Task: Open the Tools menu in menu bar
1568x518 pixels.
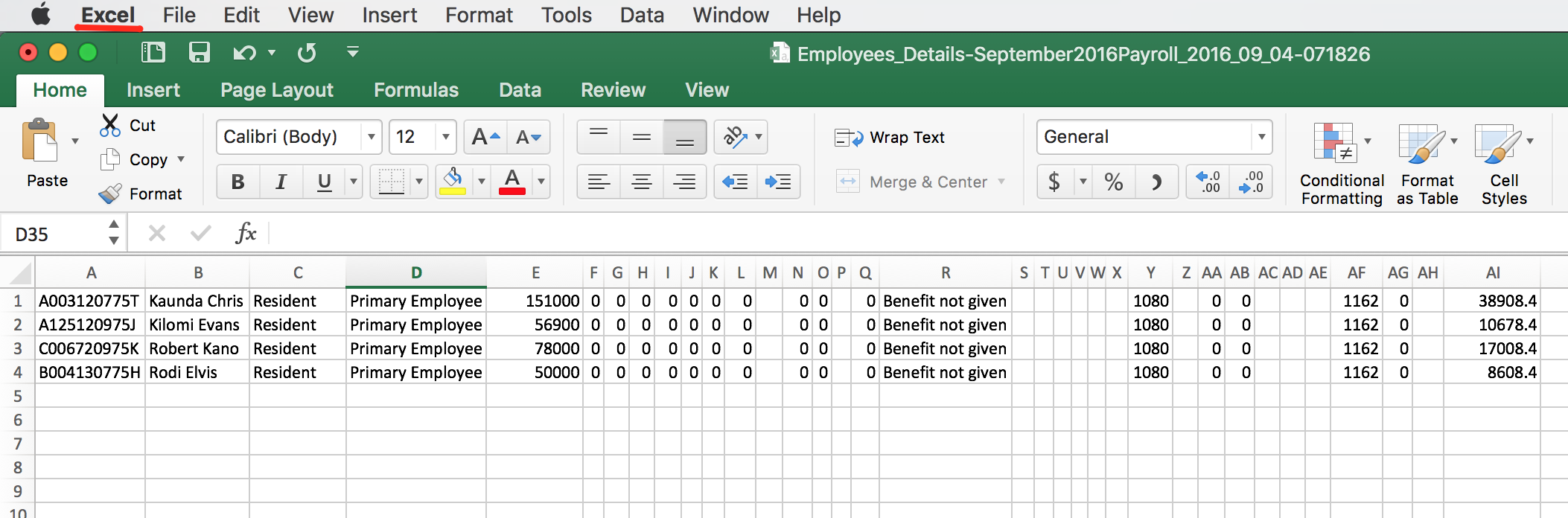Action: pos(567,15)
